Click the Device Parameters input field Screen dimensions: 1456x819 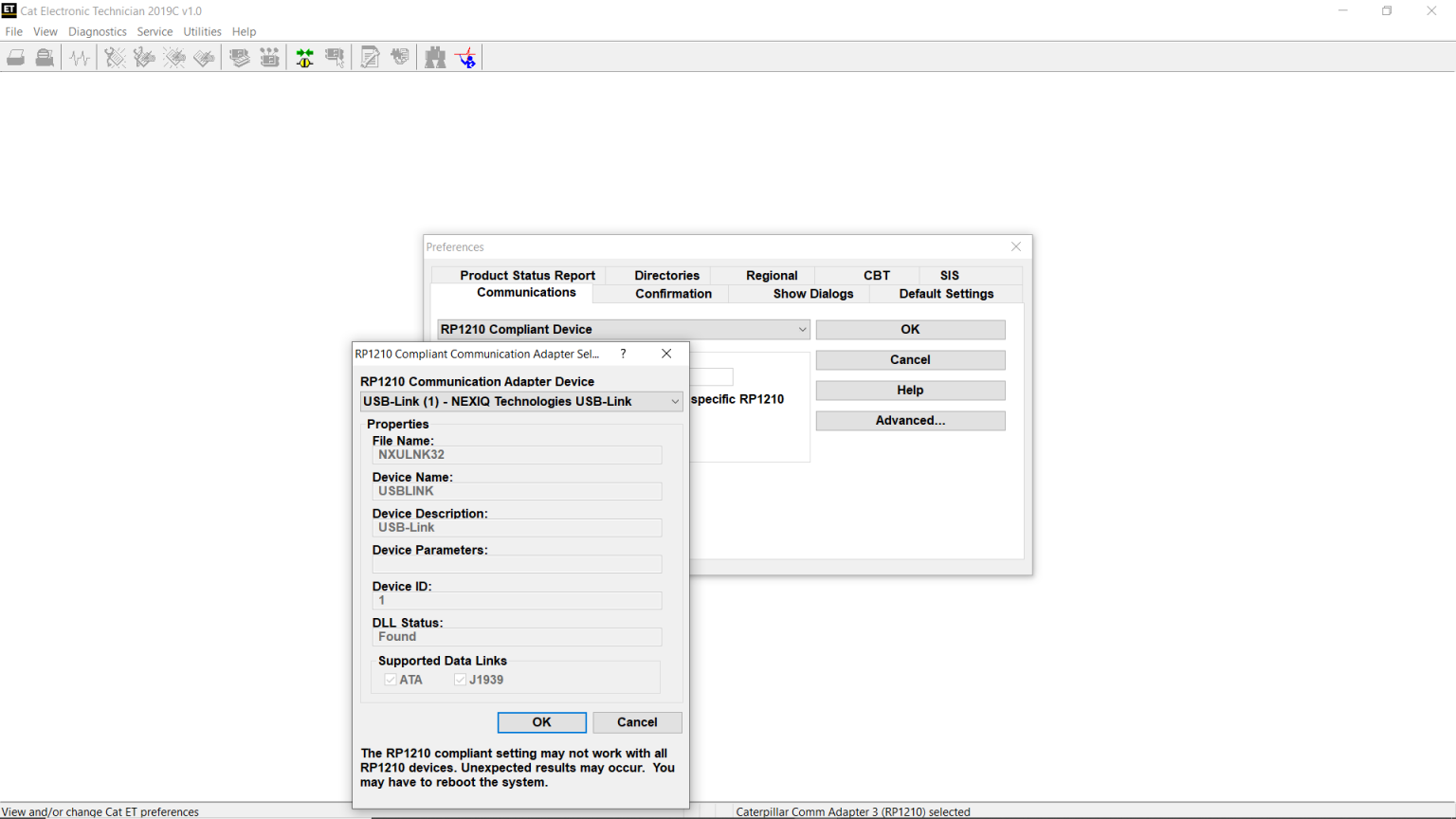pos(517,563)
